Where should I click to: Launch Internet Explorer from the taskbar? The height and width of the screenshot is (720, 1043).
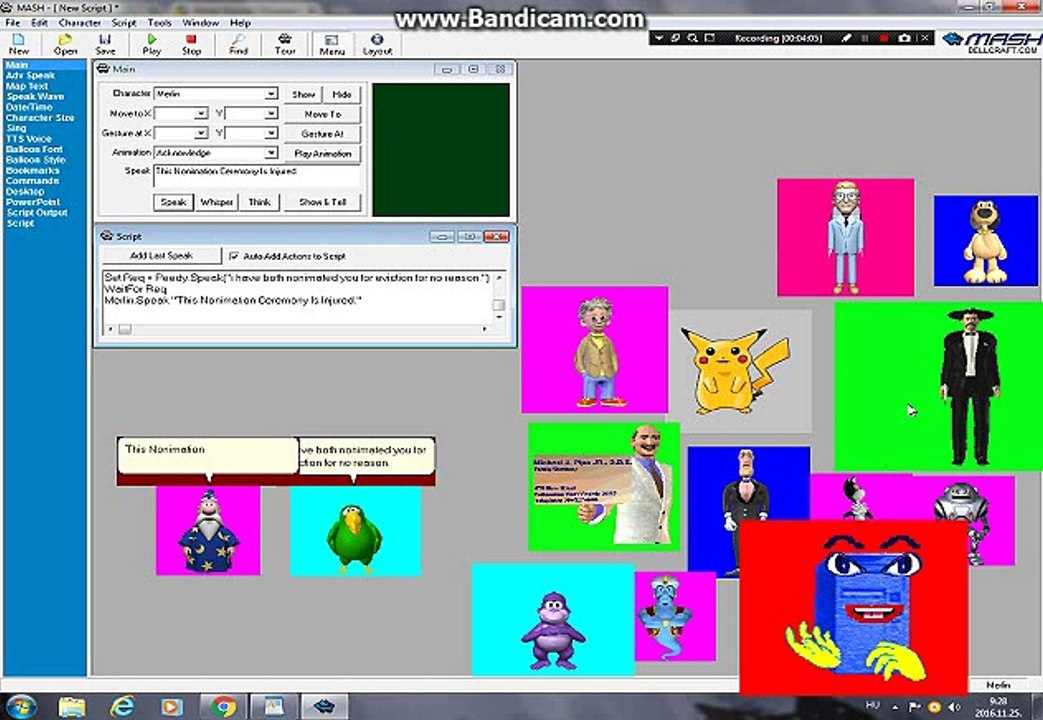click(x=122, y=706)
